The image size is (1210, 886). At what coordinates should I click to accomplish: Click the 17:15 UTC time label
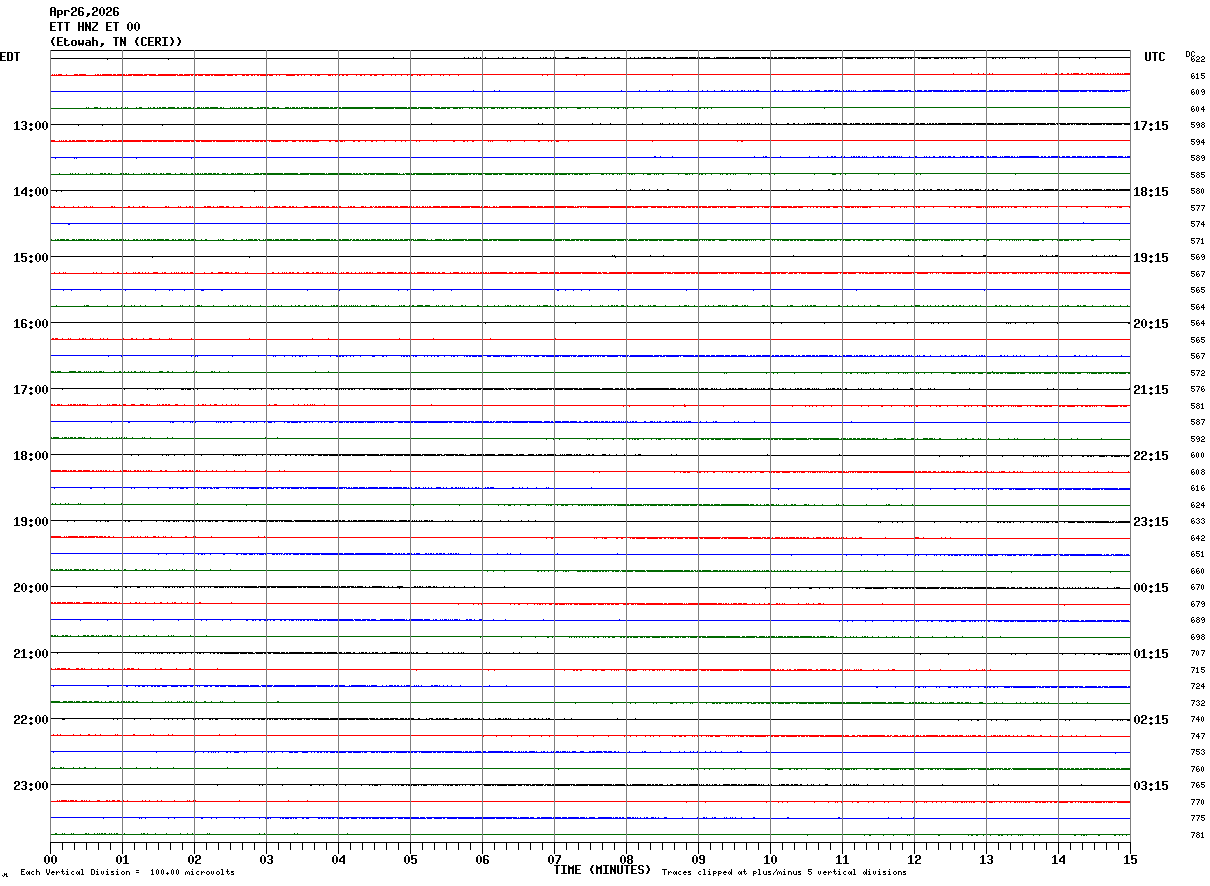click(1151, 126)
